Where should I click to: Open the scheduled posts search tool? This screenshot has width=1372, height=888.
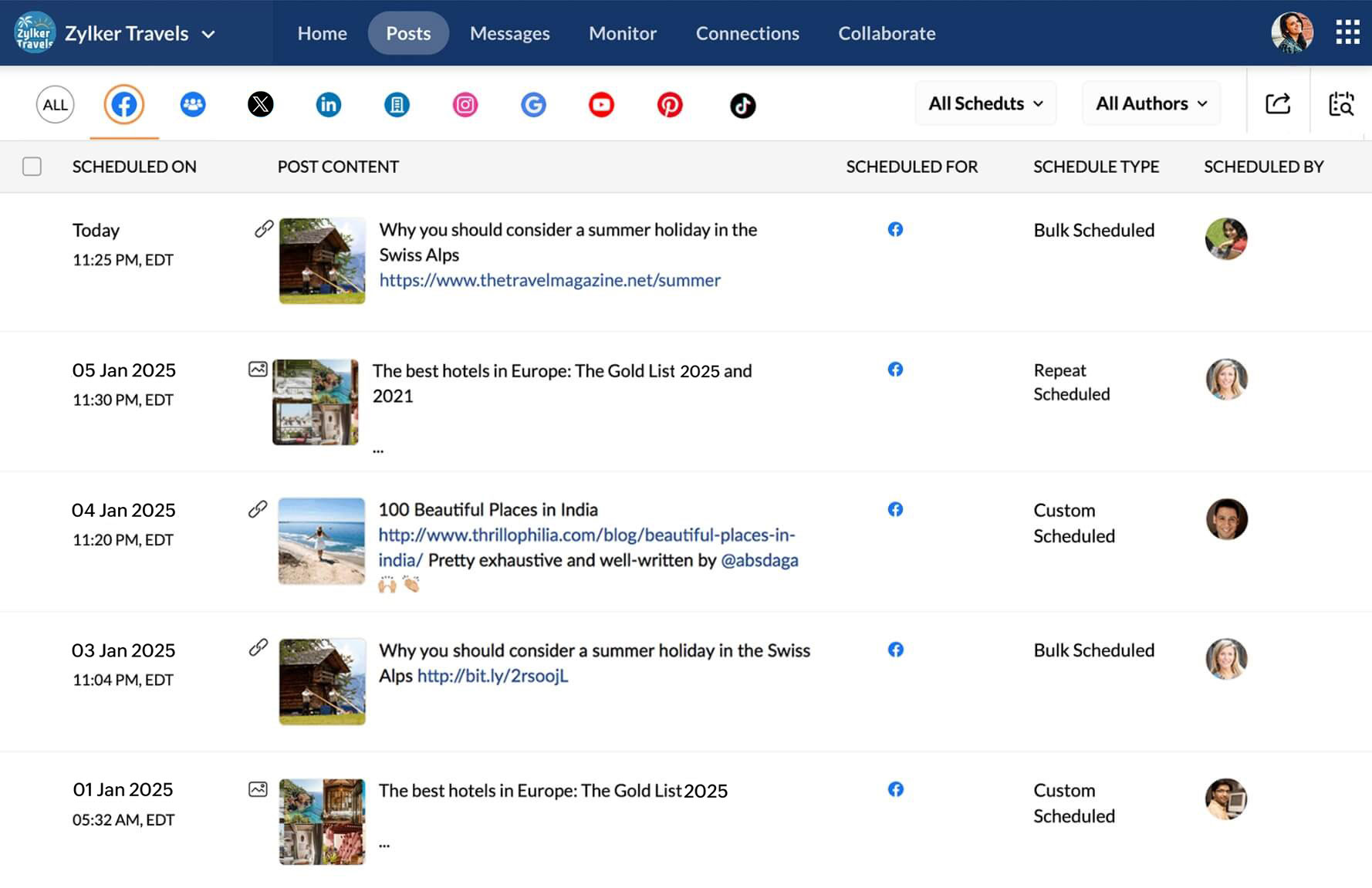point(1341,104)
